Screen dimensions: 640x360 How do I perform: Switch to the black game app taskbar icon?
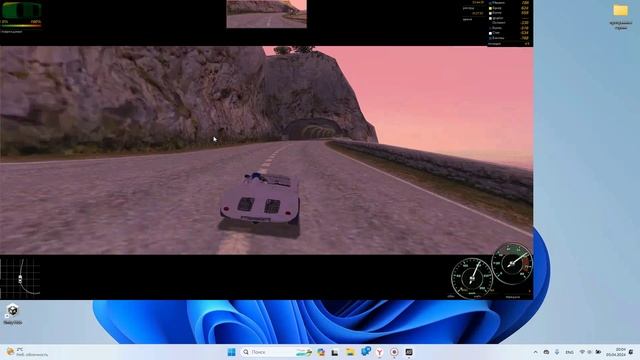pyautogui.click(x=409, y=352)
